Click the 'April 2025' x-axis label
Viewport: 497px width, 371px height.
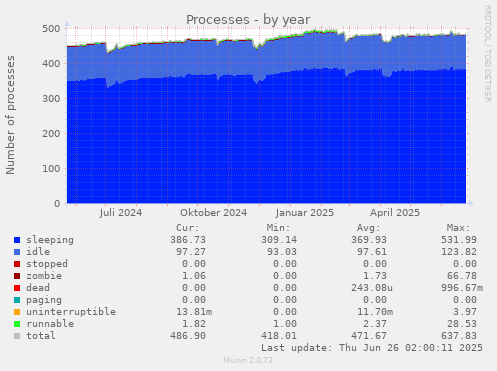click(395, 213)
